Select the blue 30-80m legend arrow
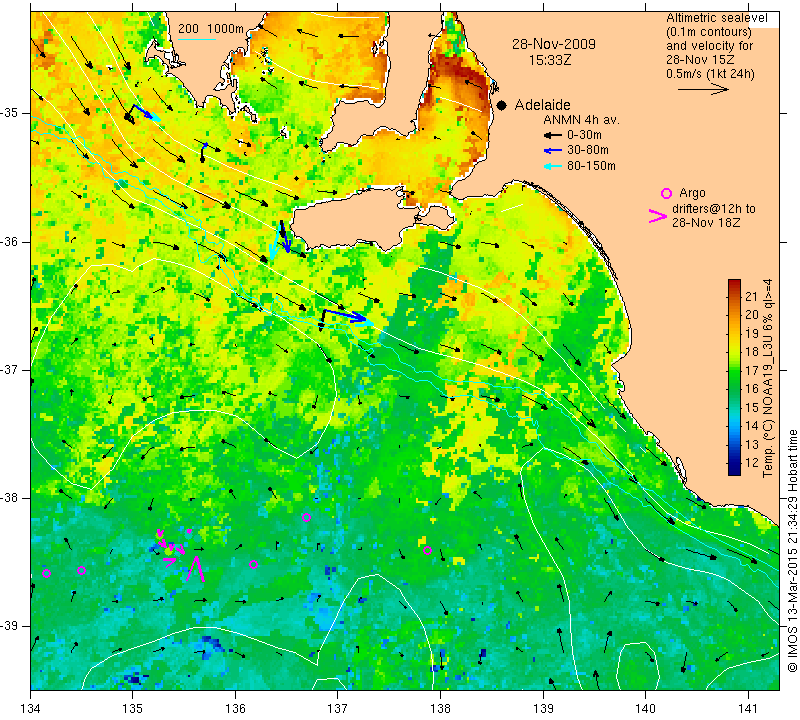 tap(551, 150)
